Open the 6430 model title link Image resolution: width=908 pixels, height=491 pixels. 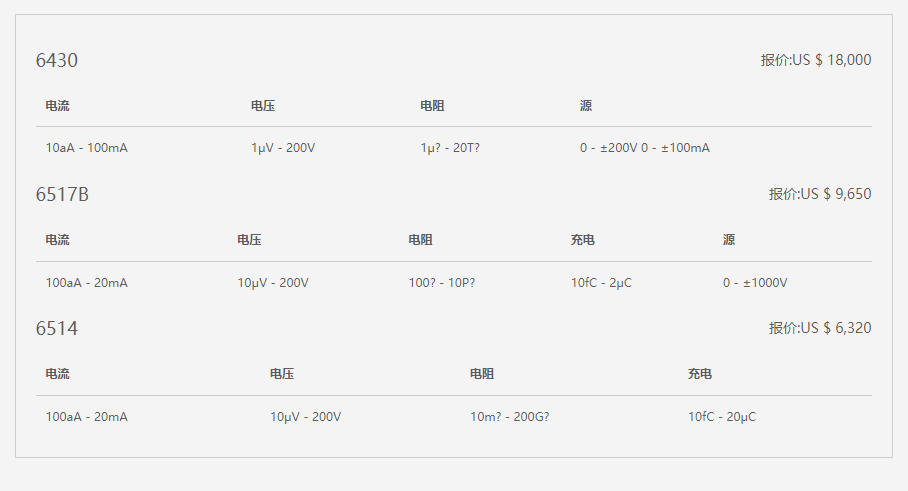56,61
